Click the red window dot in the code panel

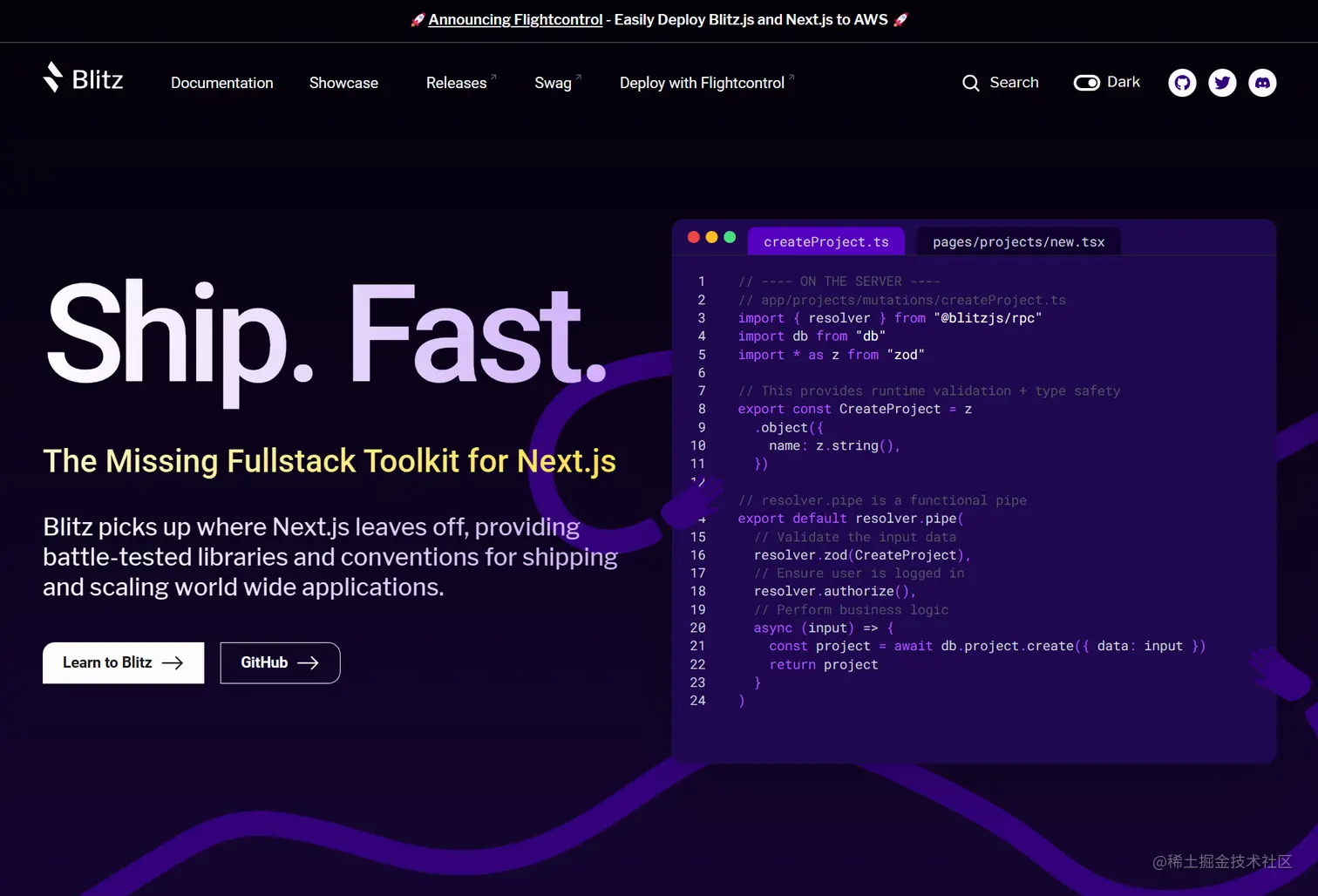tap(694, 237)
